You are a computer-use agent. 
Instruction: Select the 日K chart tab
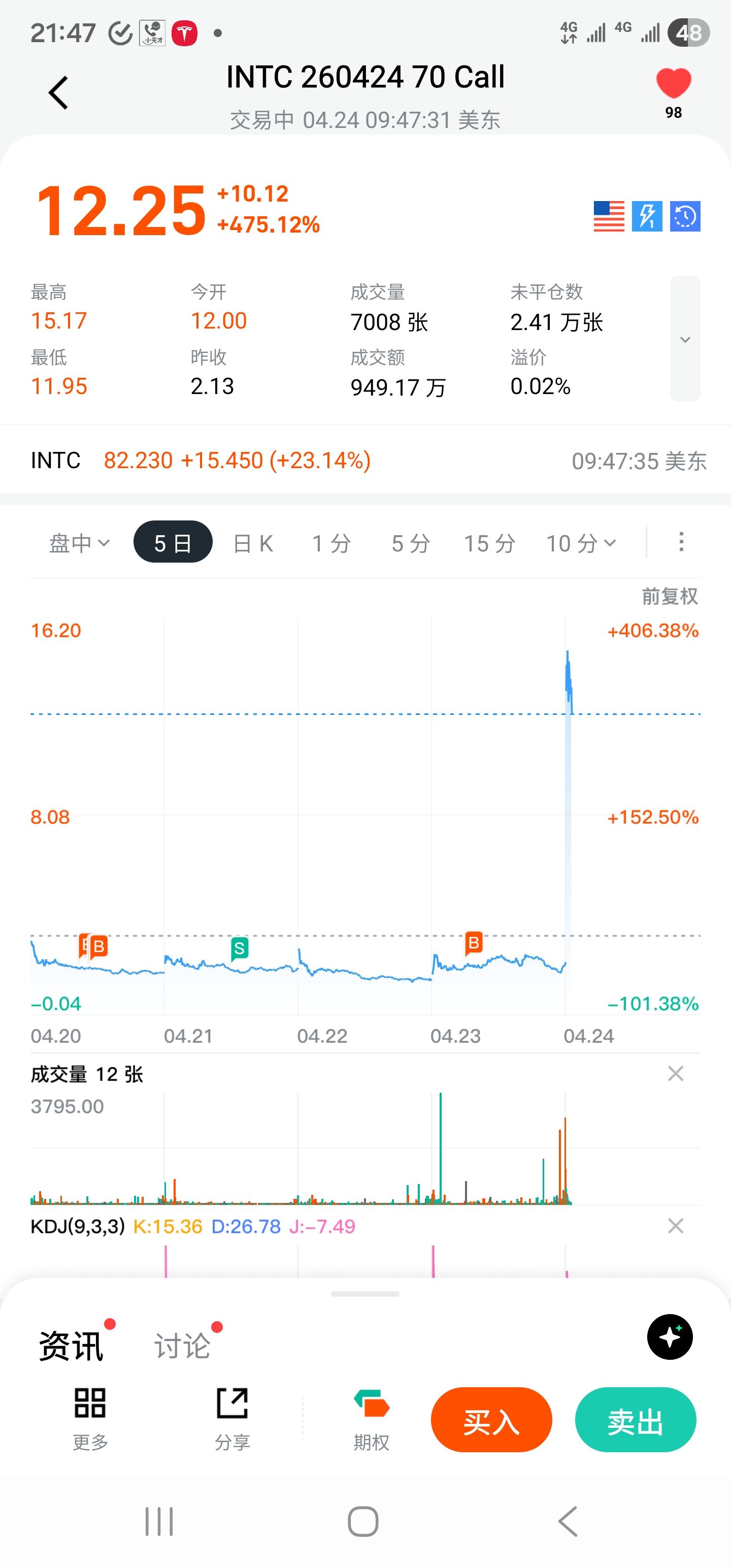tap(253, 543)
